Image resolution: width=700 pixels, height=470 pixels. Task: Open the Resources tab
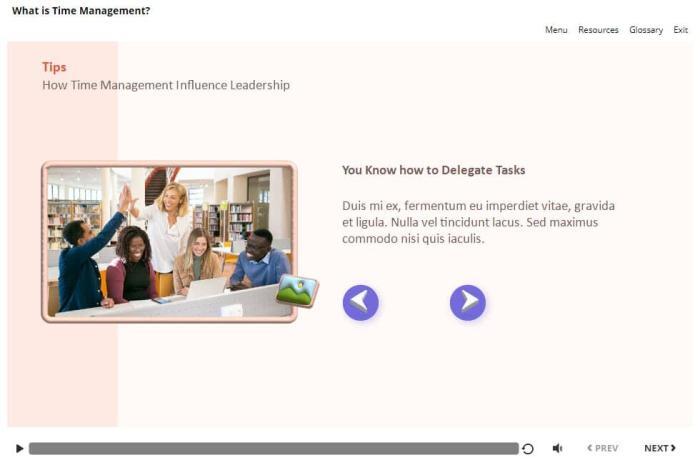[x=598, y=30]
